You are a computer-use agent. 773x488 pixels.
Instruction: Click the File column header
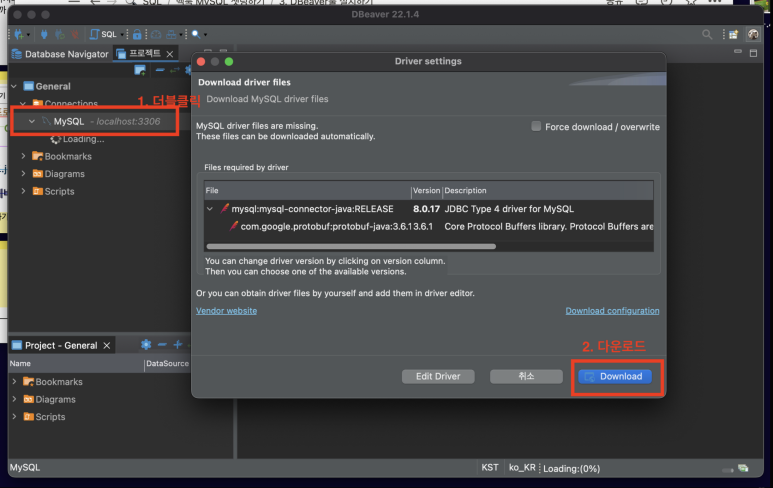pos(308,190)
